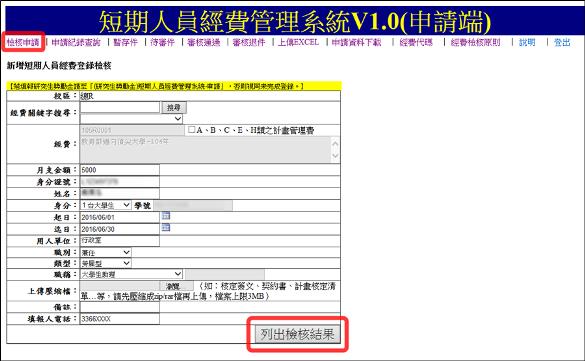Click the 列出檢核結果 button
585x361 pixels.
pos(297,334)
